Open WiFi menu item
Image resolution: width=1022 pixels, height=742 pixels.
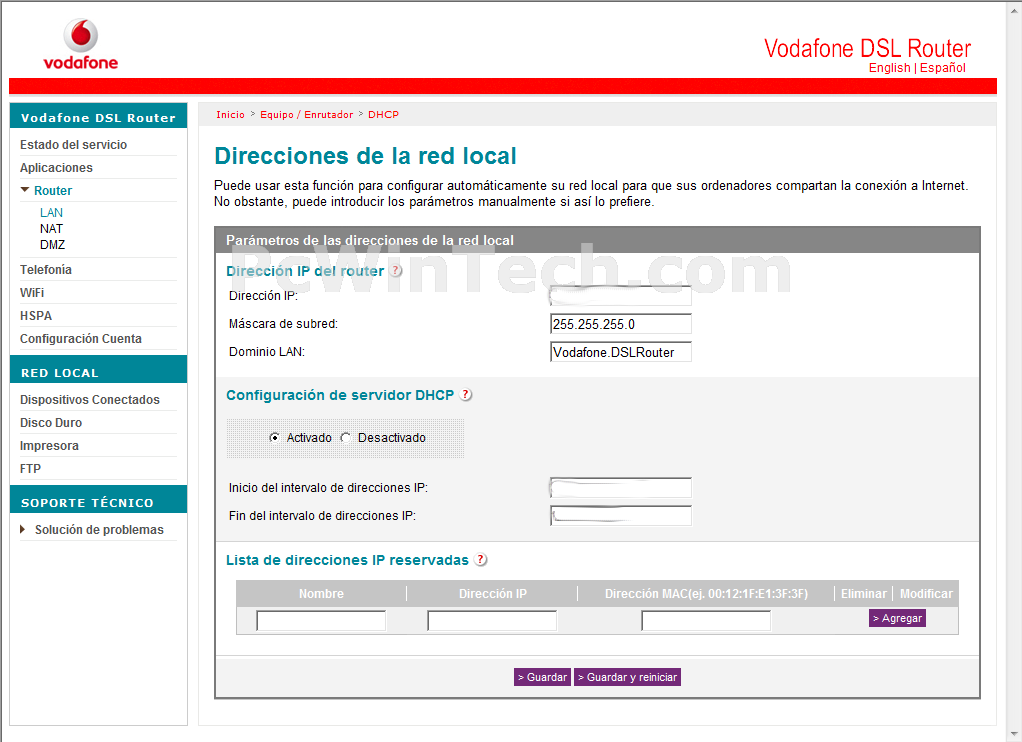pyautogui.click(x=32, y=293)
